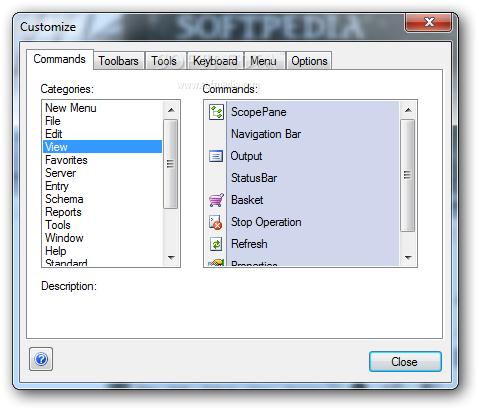Click the Close button
479x410 pixels.
(405, 361)
